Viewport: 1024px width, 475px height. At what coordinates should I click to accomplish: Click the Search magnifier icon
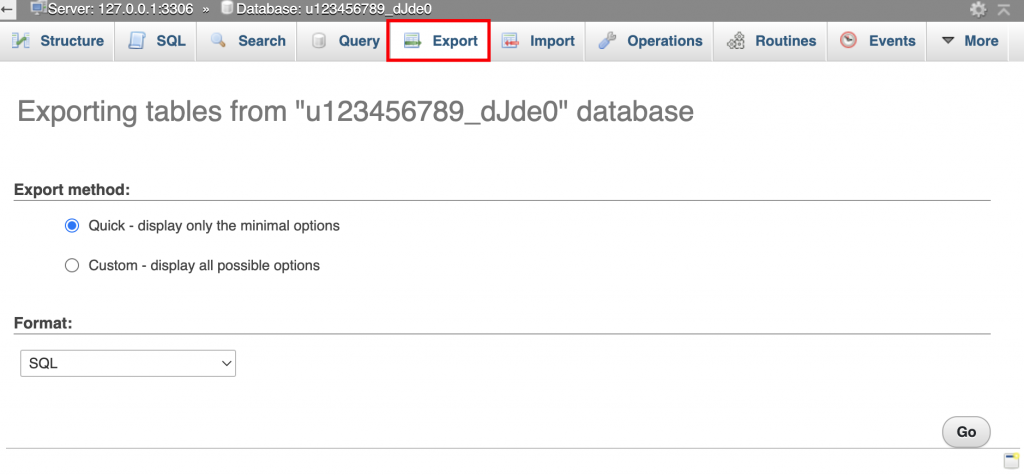[x=218, y=41]
